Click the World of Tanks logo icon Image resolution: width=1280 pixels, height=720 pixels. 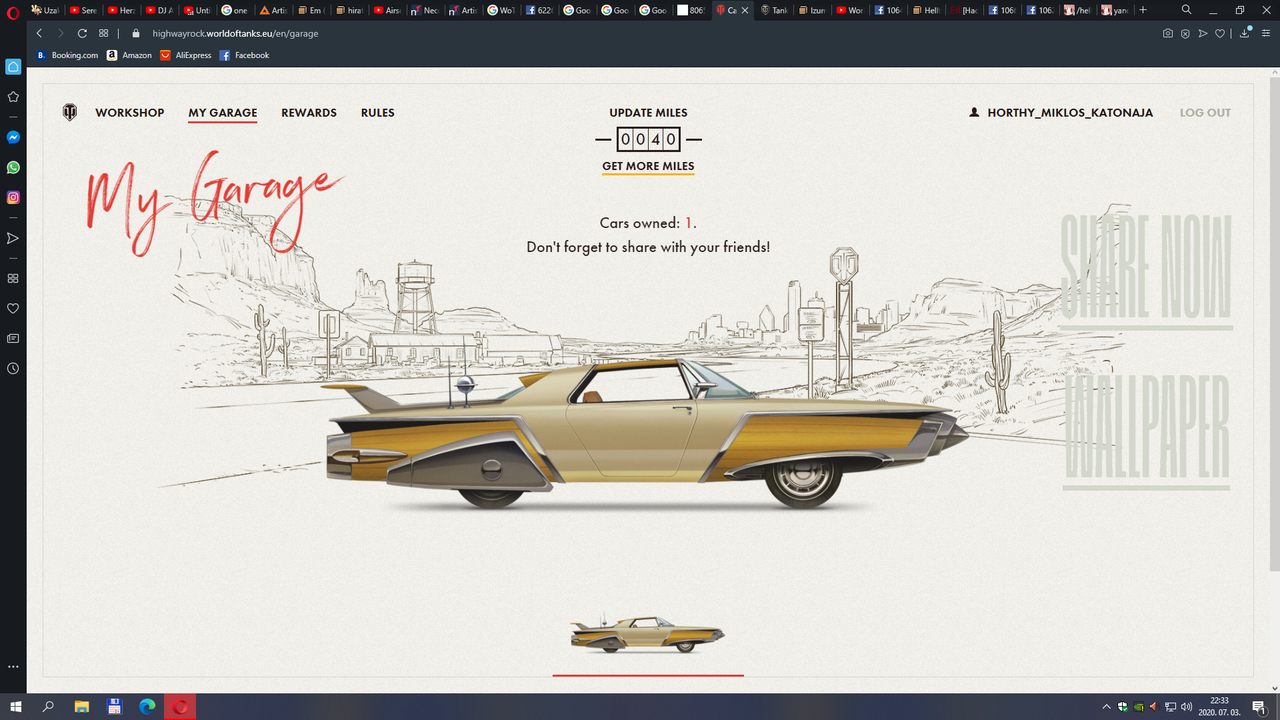(x=69, y=112)
